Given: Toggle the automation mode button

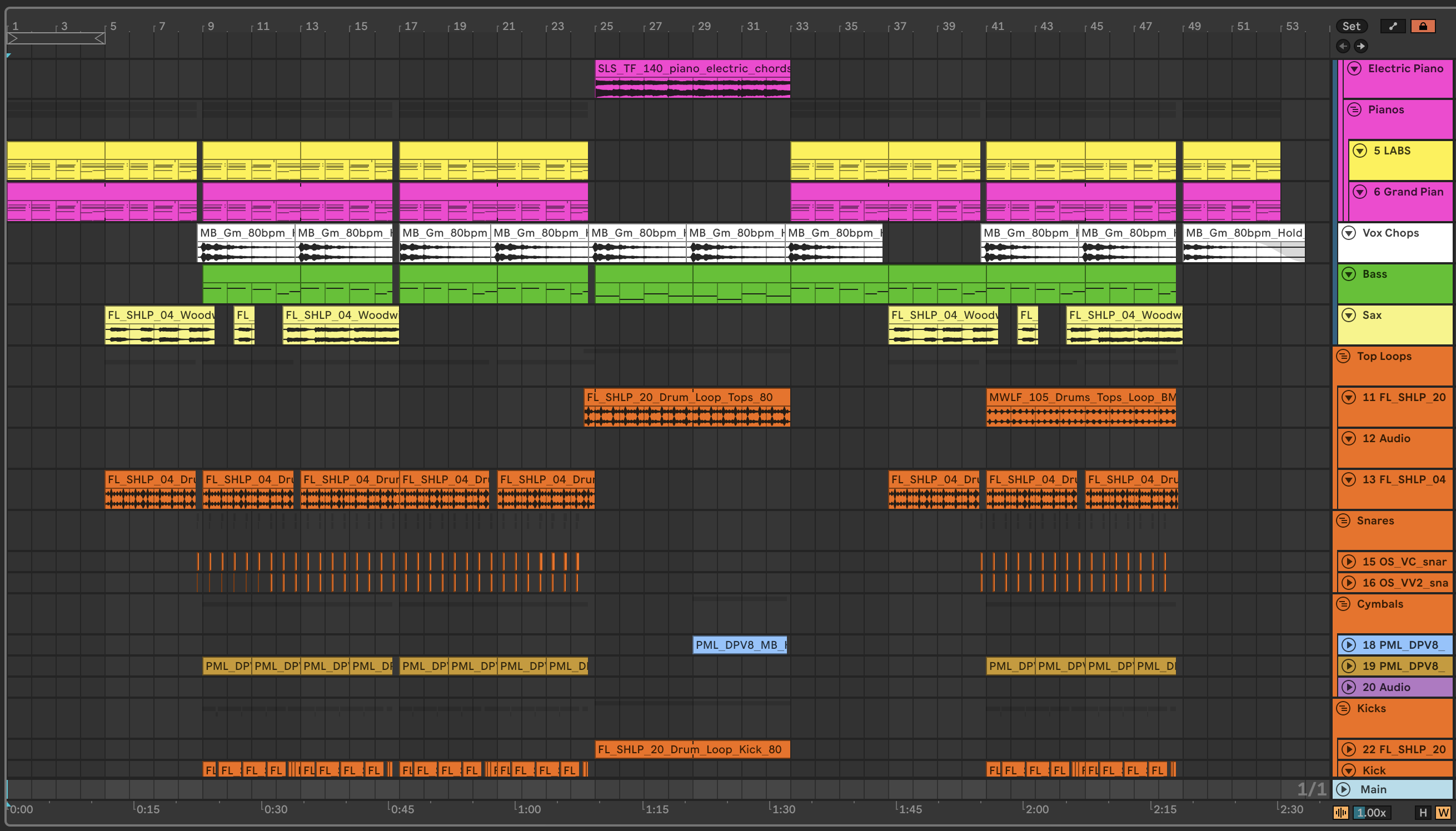Looking at the screenshot, I should pos(1393,26).
